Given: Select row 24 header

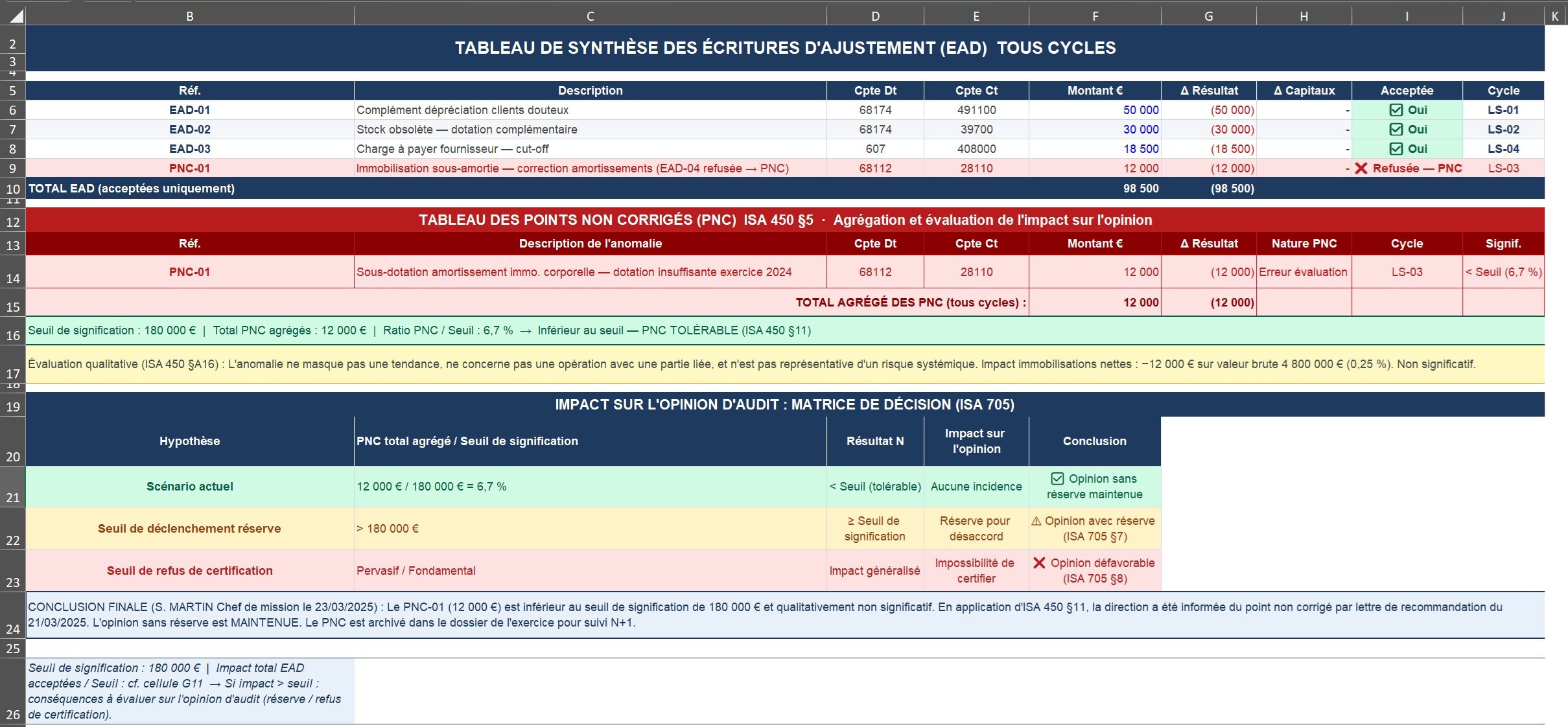Looking at the screenshot, I should pyautogui.click(x=12, y=615).
